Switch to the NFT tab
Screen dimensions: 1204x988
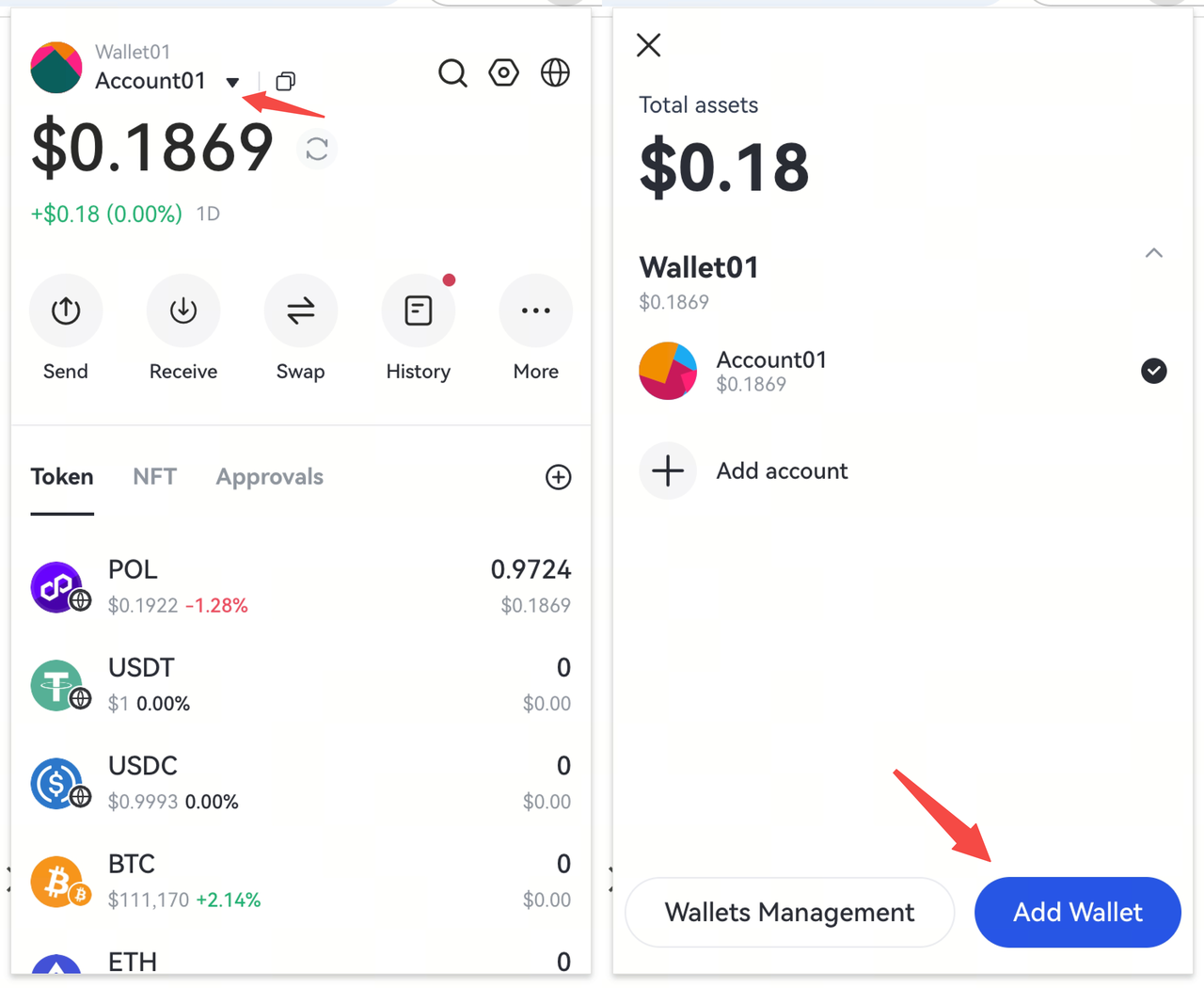pyautogui.click(x=154, y=477)
